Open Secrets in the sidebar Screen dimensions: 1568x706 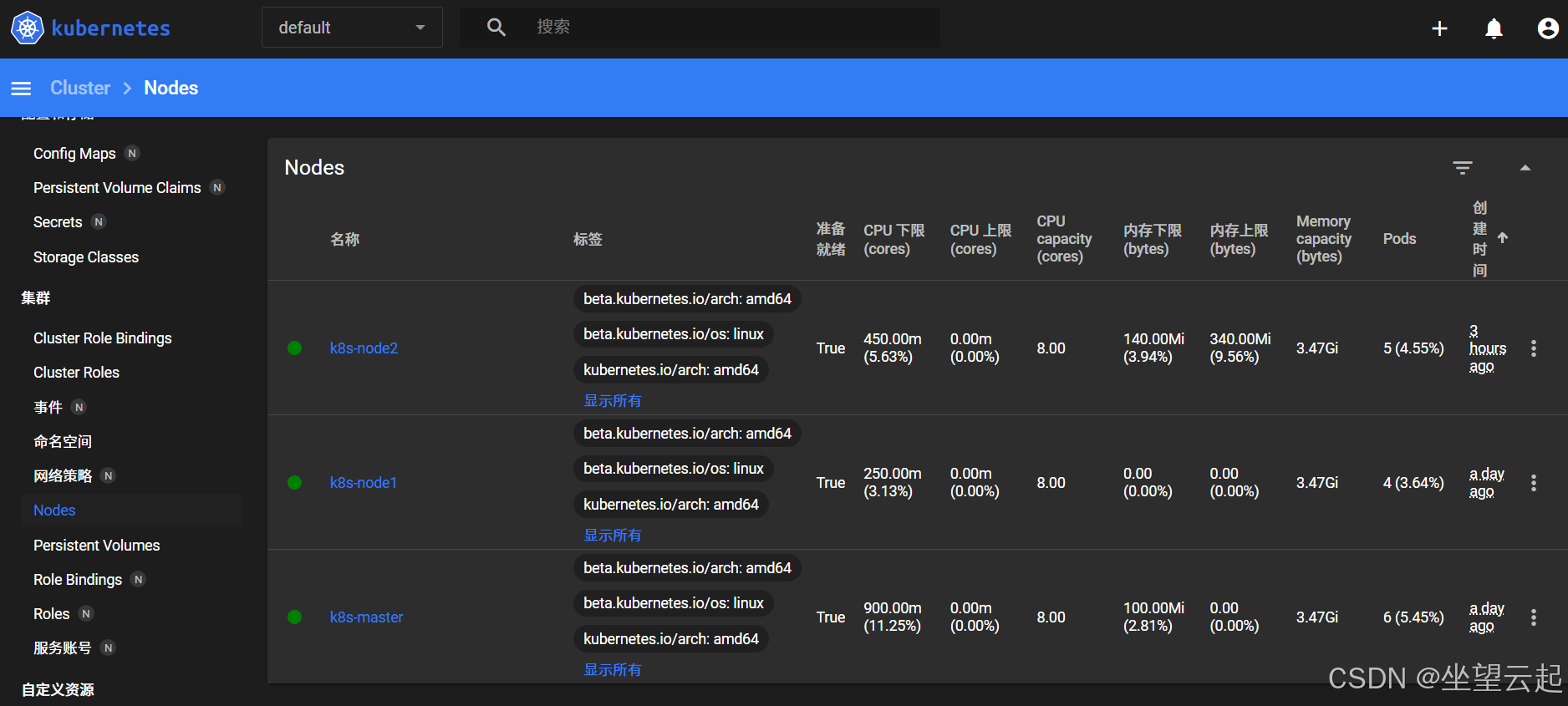(58, 222)
